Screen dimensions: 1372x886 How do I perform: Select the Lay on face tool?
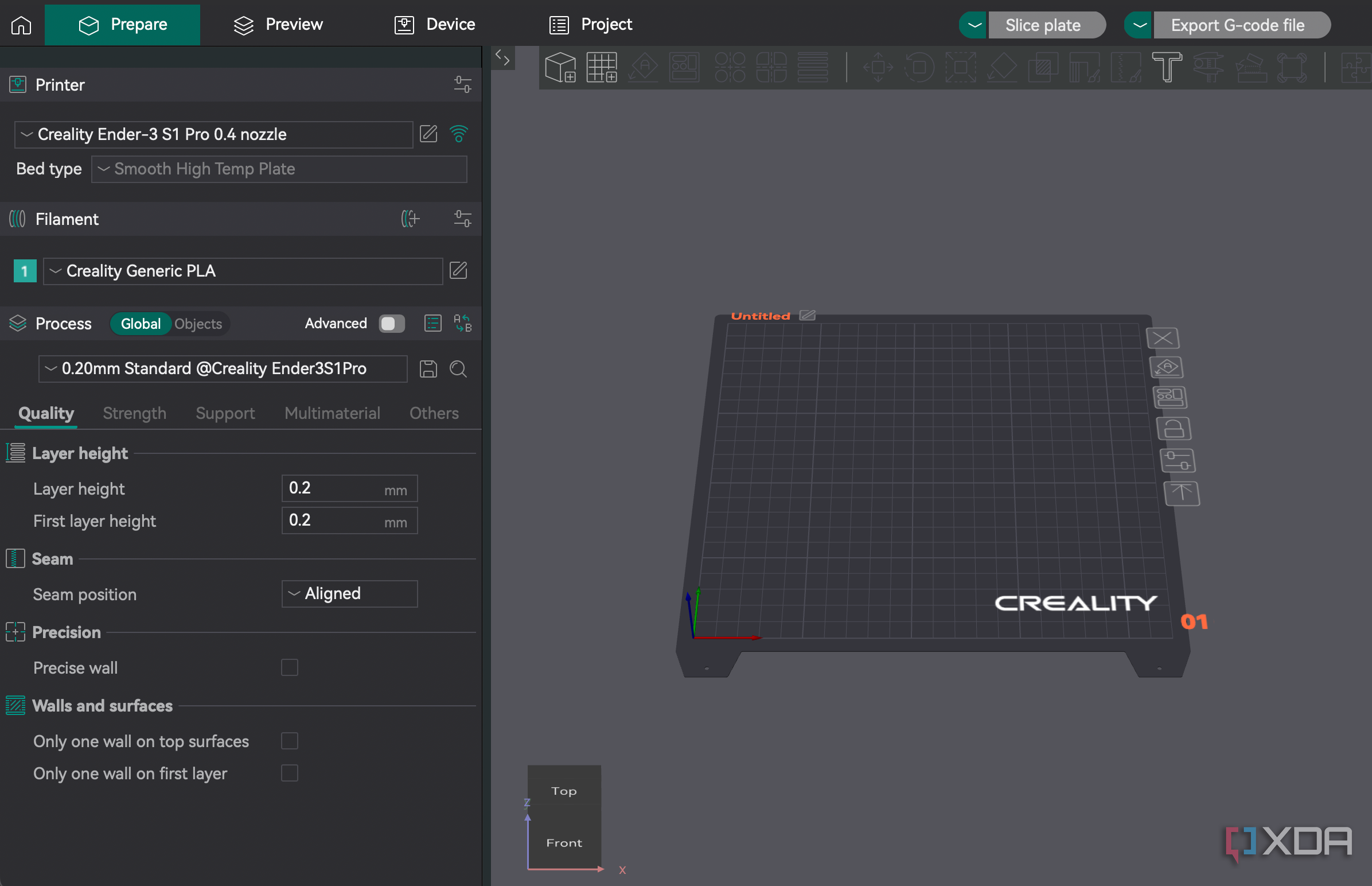[1001, 67]
